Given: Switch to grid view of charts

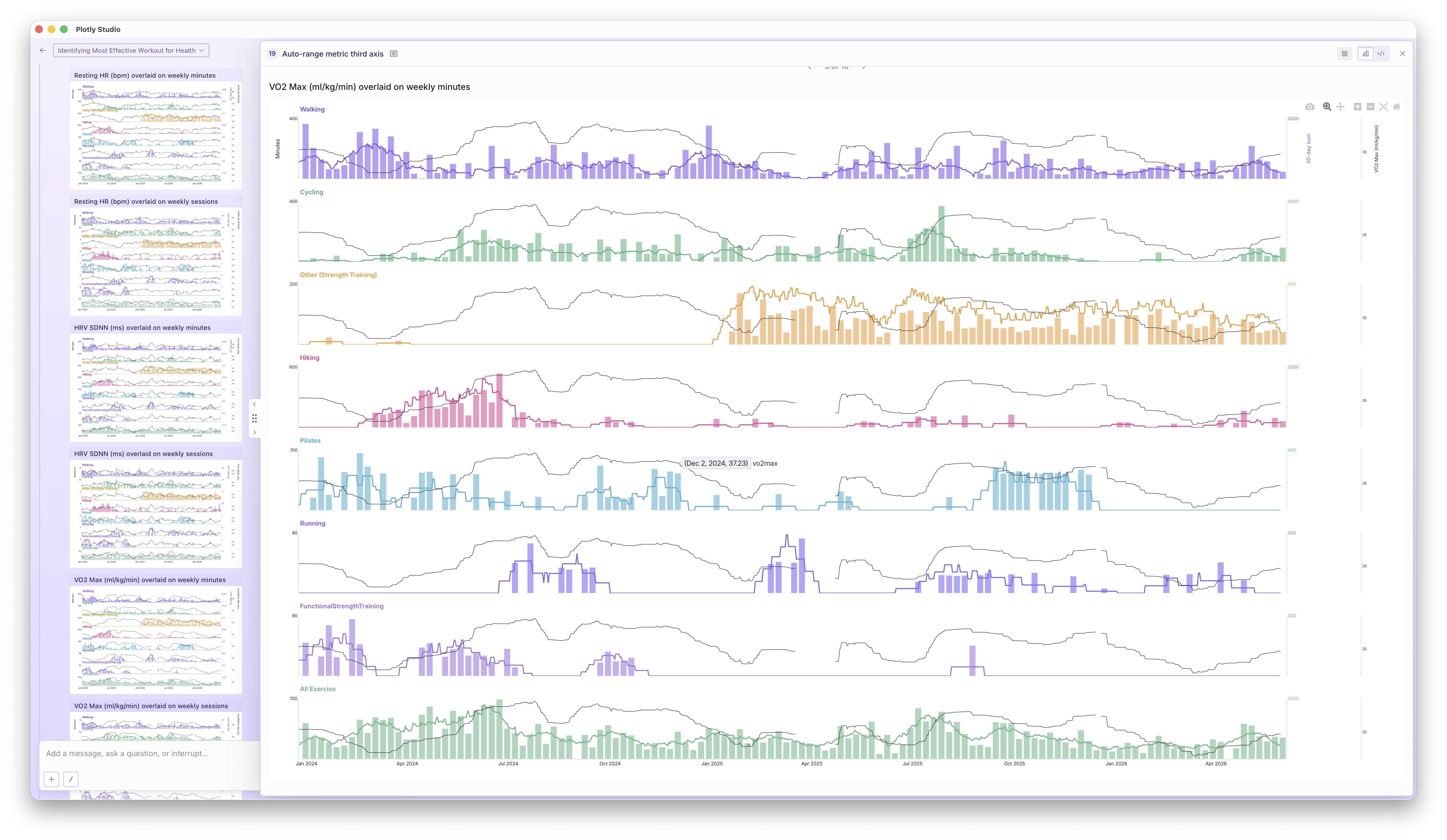Looking at the screenshot, I should coord(1344,54).
